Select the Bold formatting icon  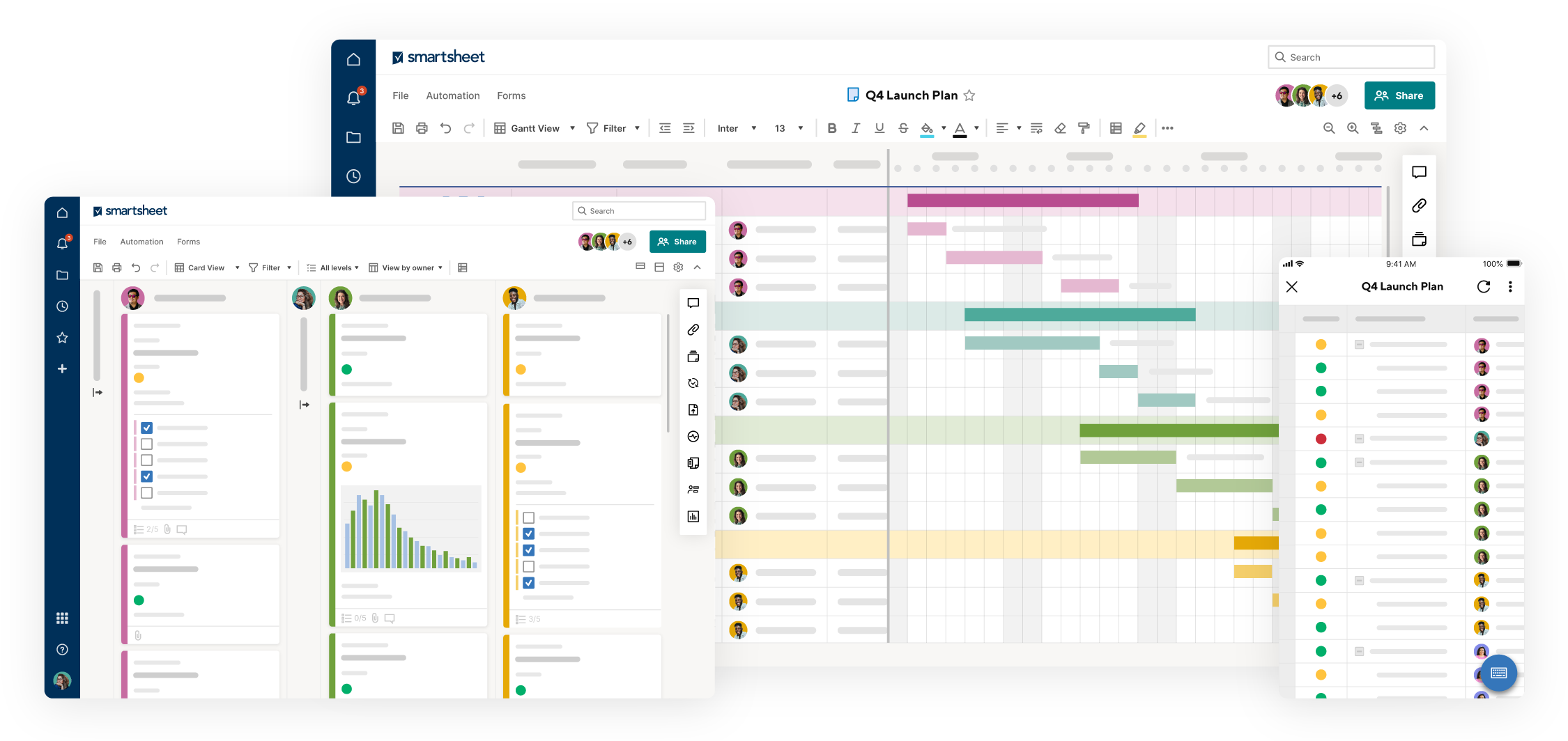(x=831, y=128)
